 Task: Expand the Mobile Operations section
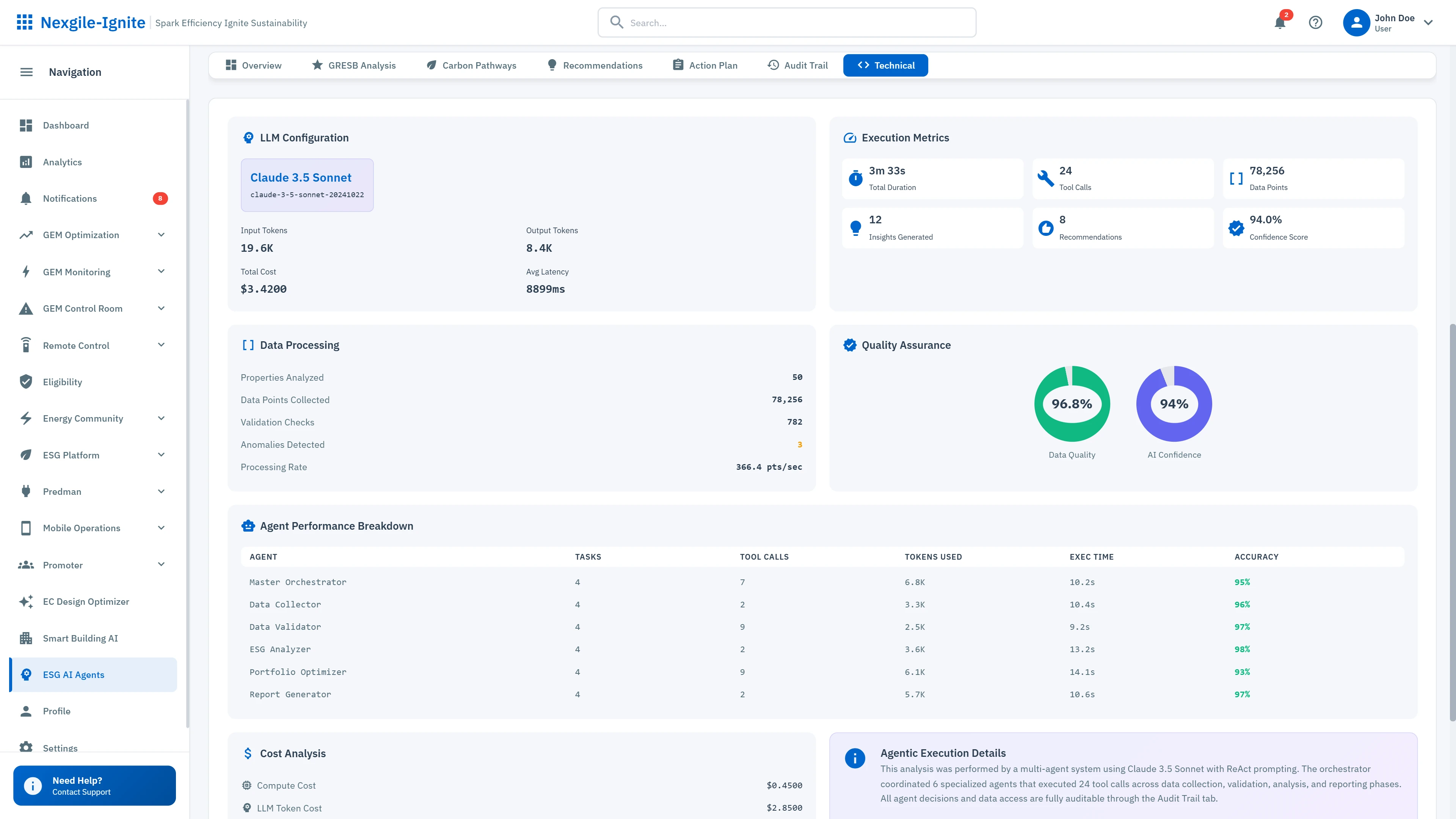[162, 527]
